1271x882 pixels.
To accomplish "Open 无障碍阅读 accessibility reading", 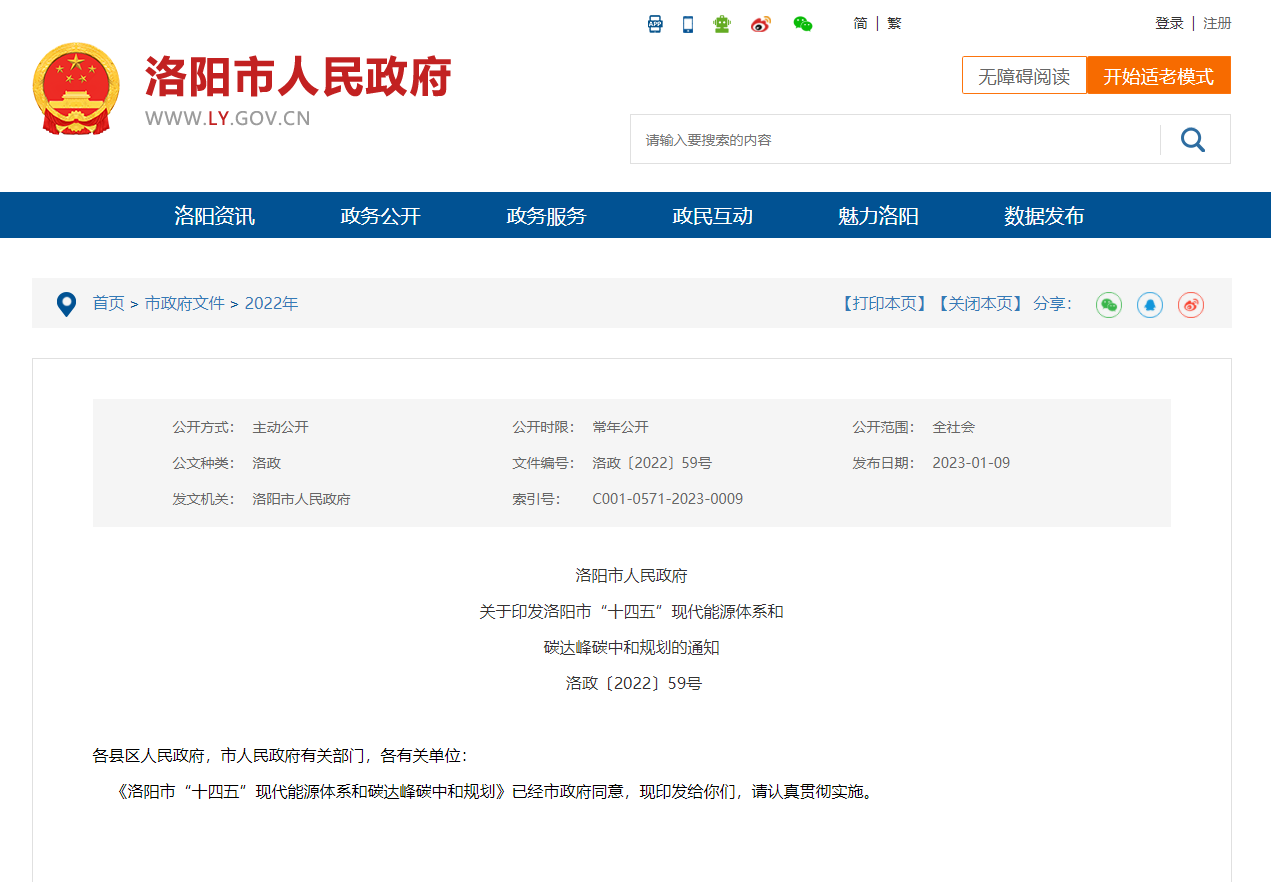I will click(1024, 74).
